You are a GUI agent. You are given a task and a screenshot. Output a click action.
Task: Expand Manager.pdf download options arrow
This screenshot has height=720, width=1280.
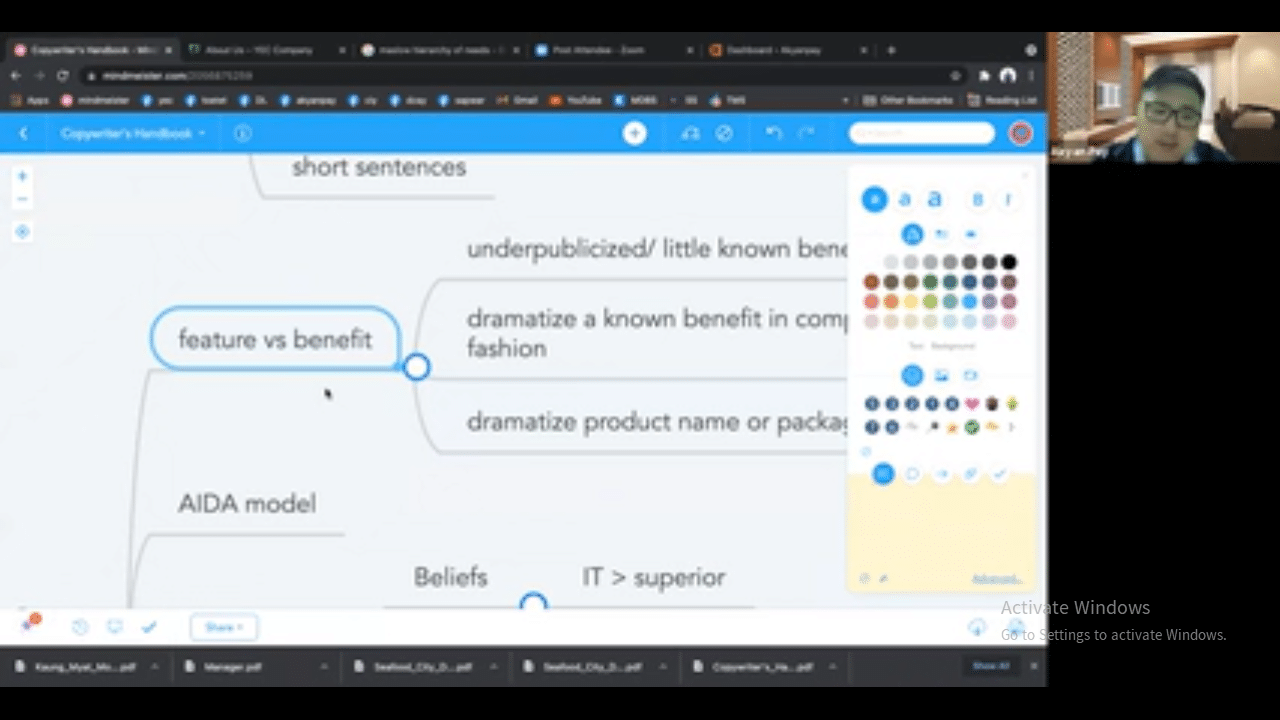324,666
